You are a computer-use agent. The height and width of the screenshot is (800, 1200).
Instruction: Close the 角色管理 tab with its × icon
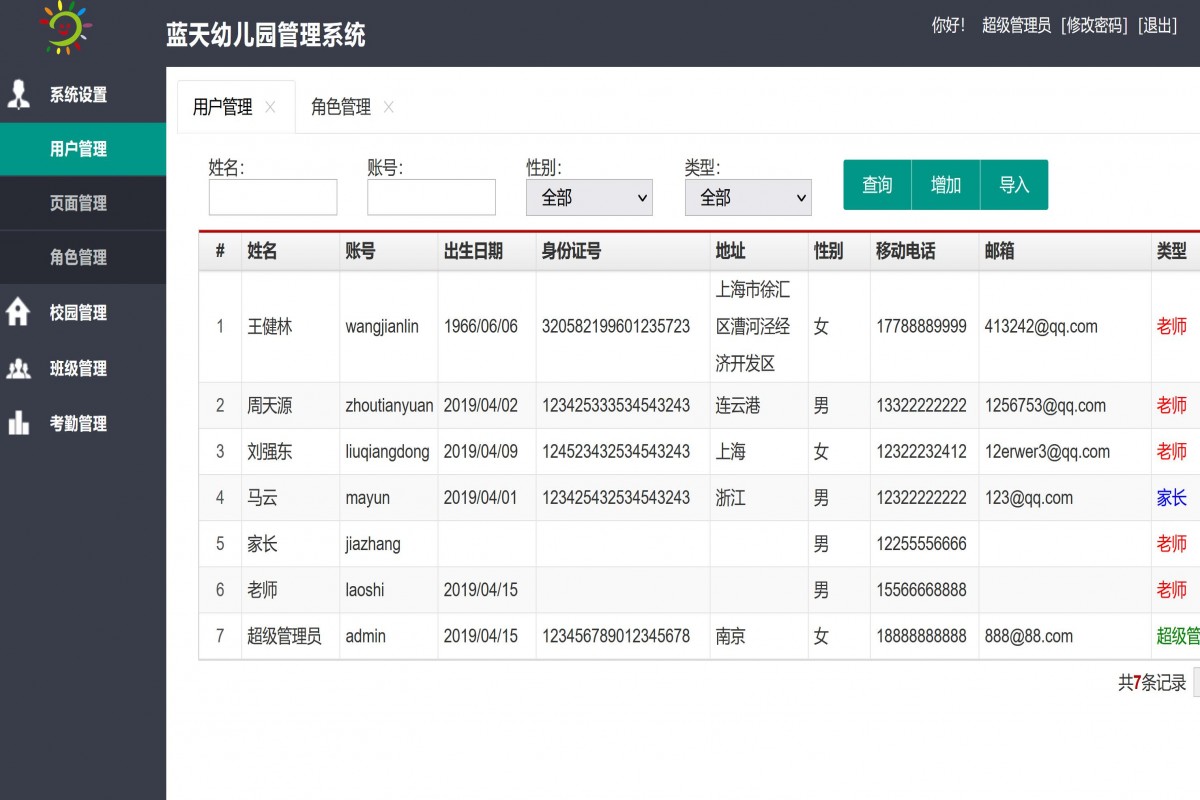pos(389,106)
